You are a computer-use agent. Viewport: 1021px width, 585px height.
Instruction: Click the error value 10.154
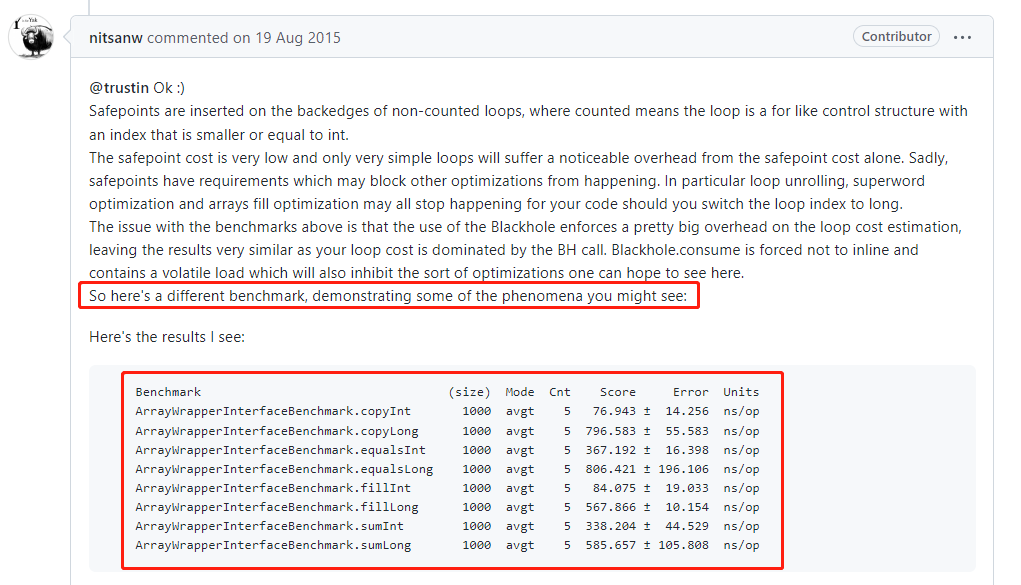(687, 506)
